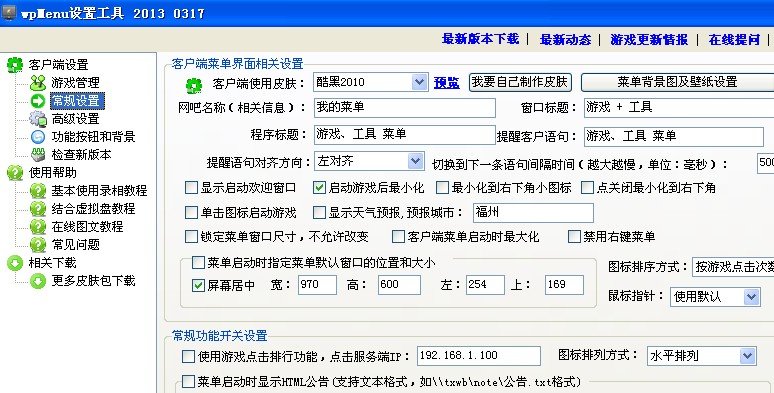
Task: Click the 点击服务端IP field
Action: 479,356
